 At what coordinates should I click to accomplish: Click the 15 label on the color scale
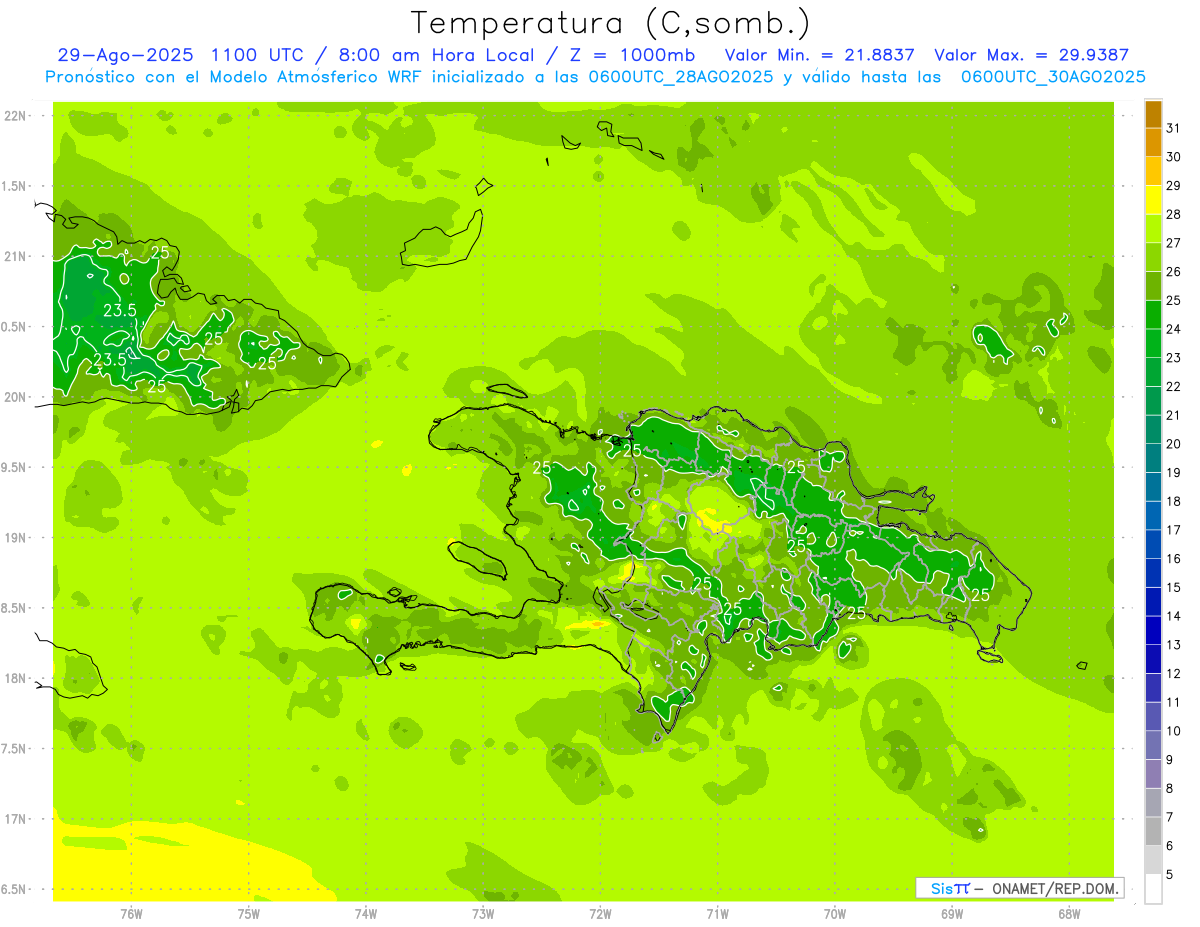(1174, 588)
